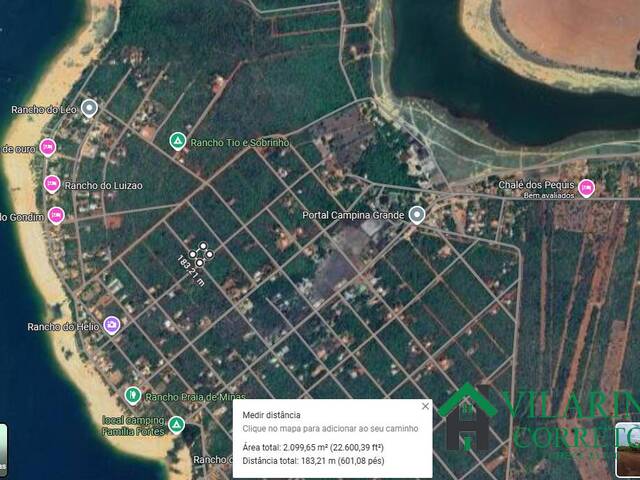Close the Medir distância panel

pyautogui.click(x=425, y=406)
